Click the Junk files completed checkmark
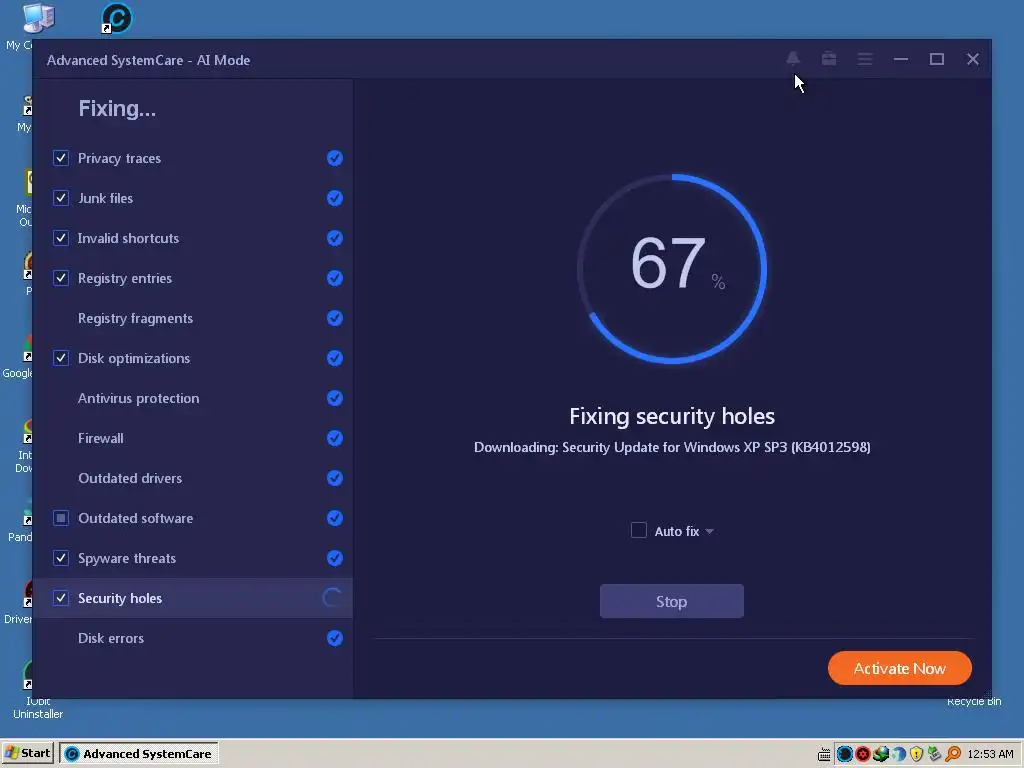This screenshot has height=768, width=1024. [334, 198]
